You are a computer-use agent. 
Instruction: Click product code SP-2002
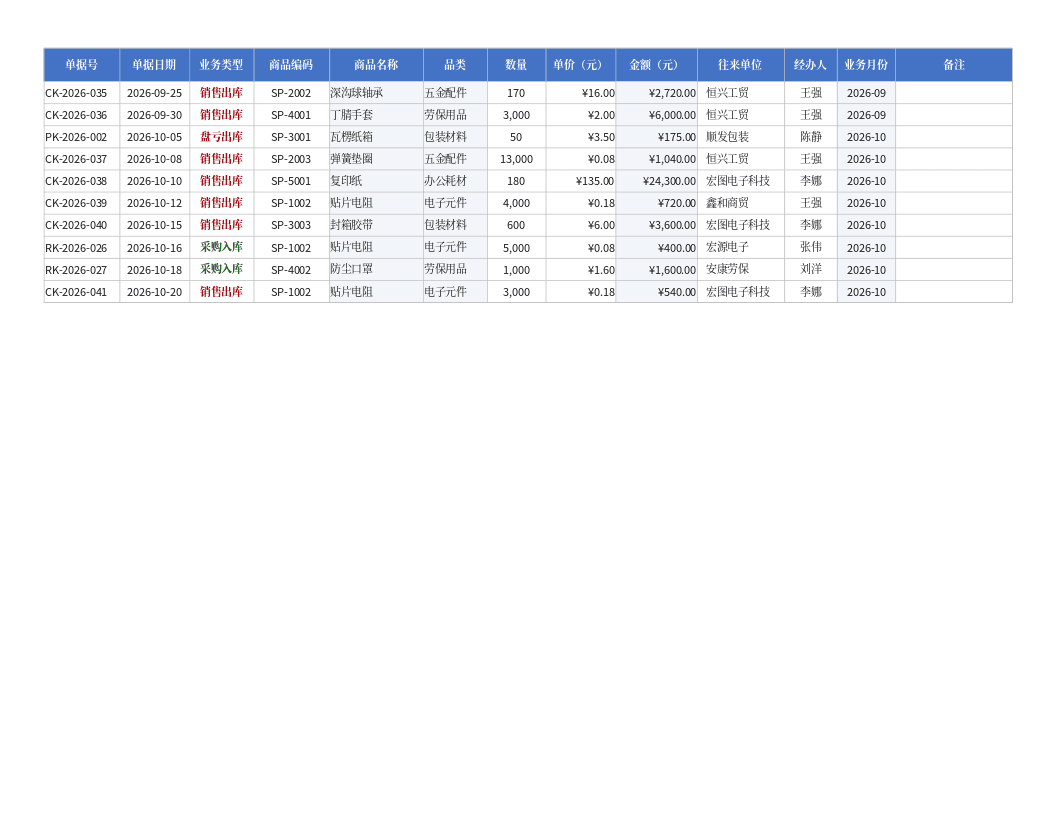coord(291,93)
